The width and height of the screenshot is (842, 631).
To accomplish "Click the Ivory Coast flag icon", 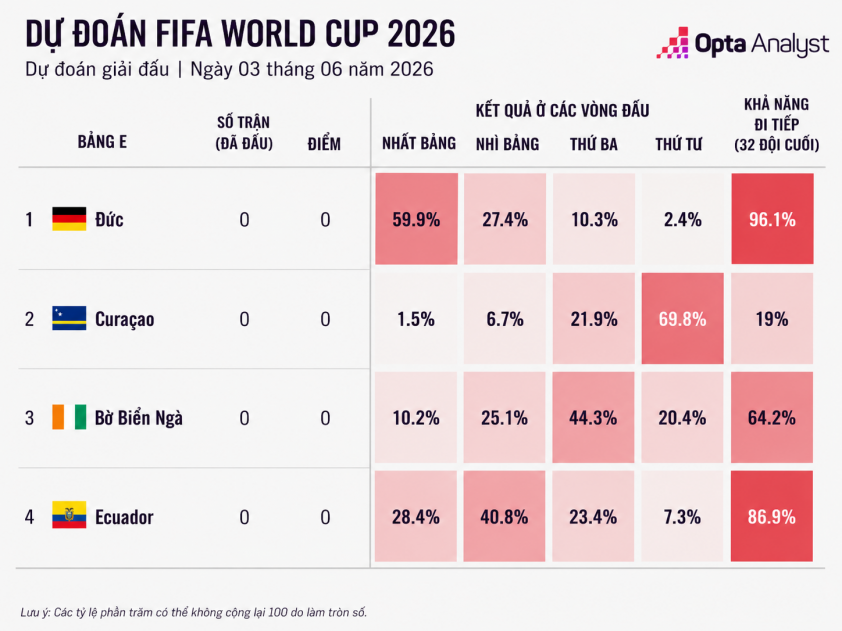I will [x=69, y=417].
